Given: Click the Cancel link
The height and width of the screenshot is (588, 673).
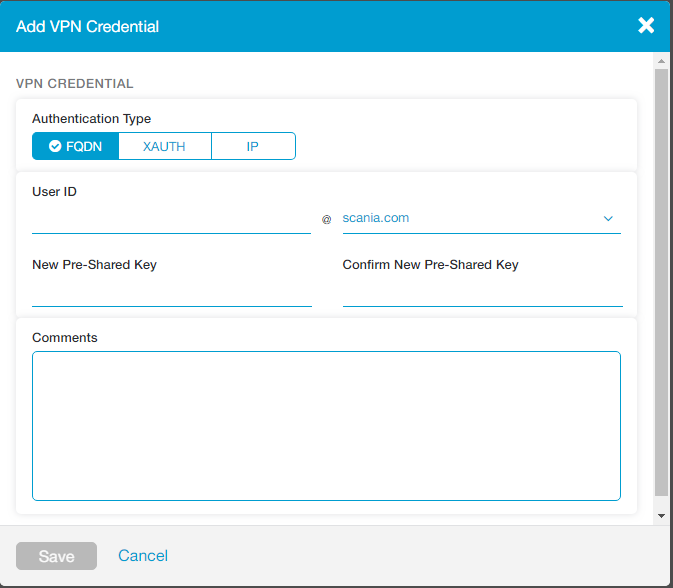Looking at the screenshot, I should [x=143, y=556].
